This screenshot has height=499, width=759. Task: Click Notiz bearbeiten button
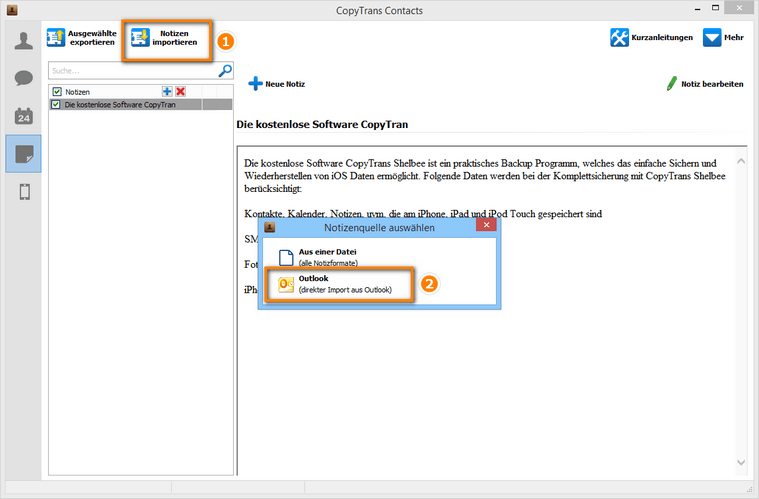click(x=705, y=84)
